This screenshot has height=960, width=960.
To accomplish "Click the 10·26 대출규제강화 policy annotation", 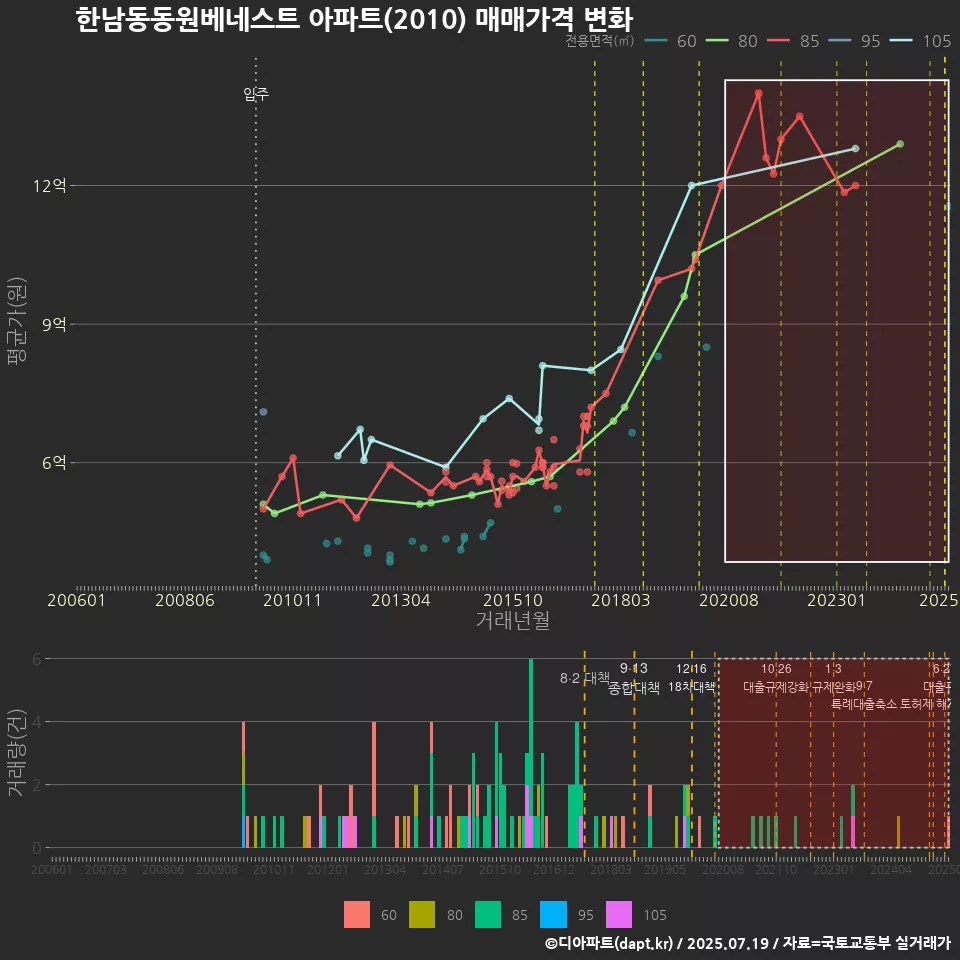I will (776, 678).
